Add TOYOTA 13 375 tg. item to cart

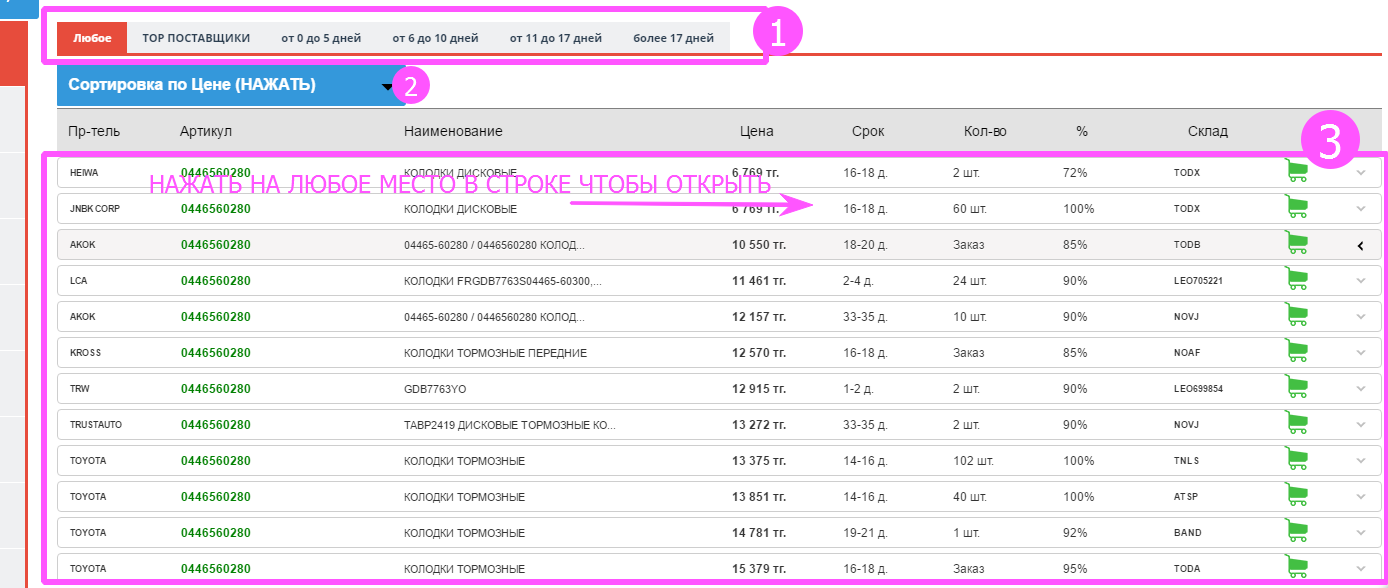click(1296, 460)
